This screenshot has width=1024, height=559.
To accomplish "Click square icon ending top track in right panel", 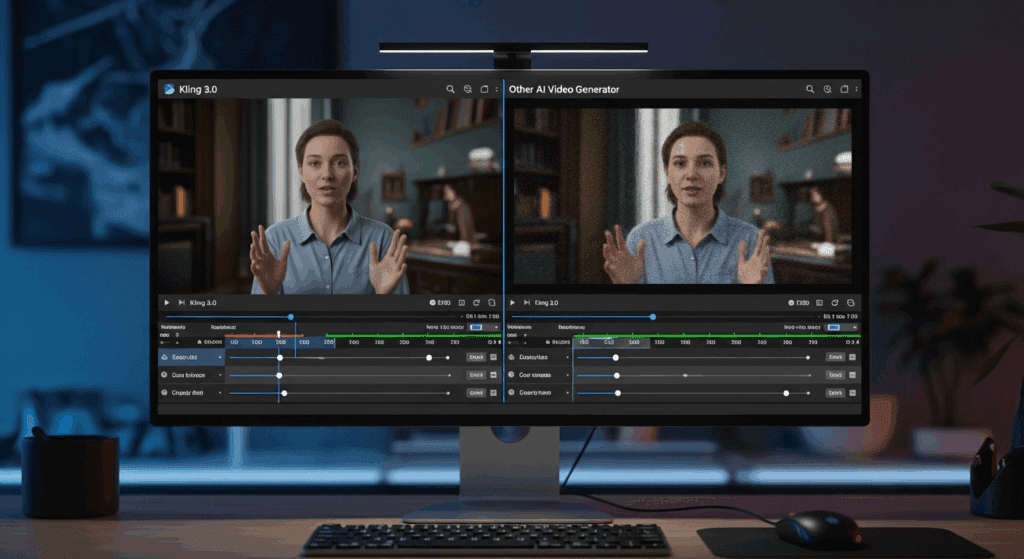I will pyautogui.click(x=852, y=357).
